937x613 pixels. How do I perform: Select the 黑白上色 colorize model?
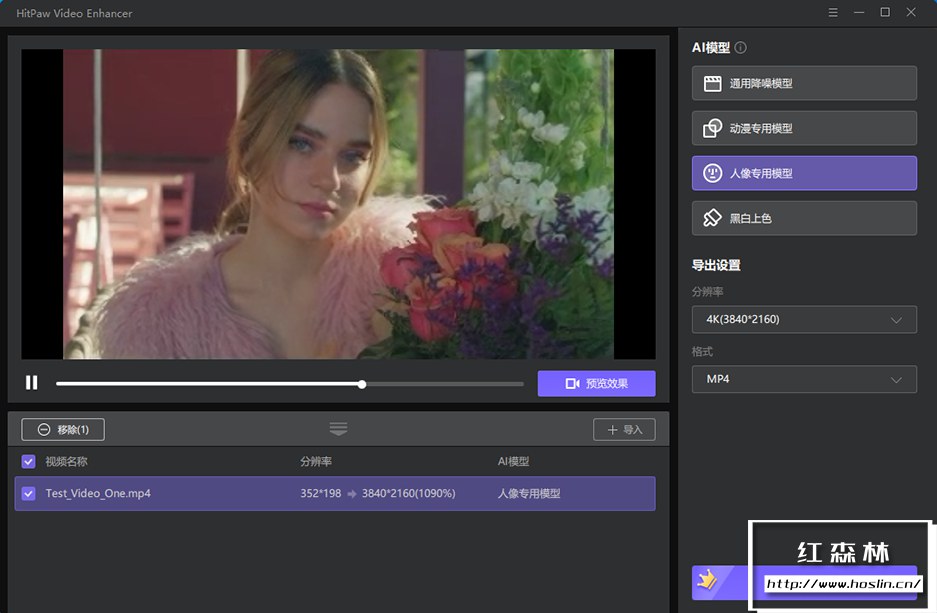tap(804, 218)
